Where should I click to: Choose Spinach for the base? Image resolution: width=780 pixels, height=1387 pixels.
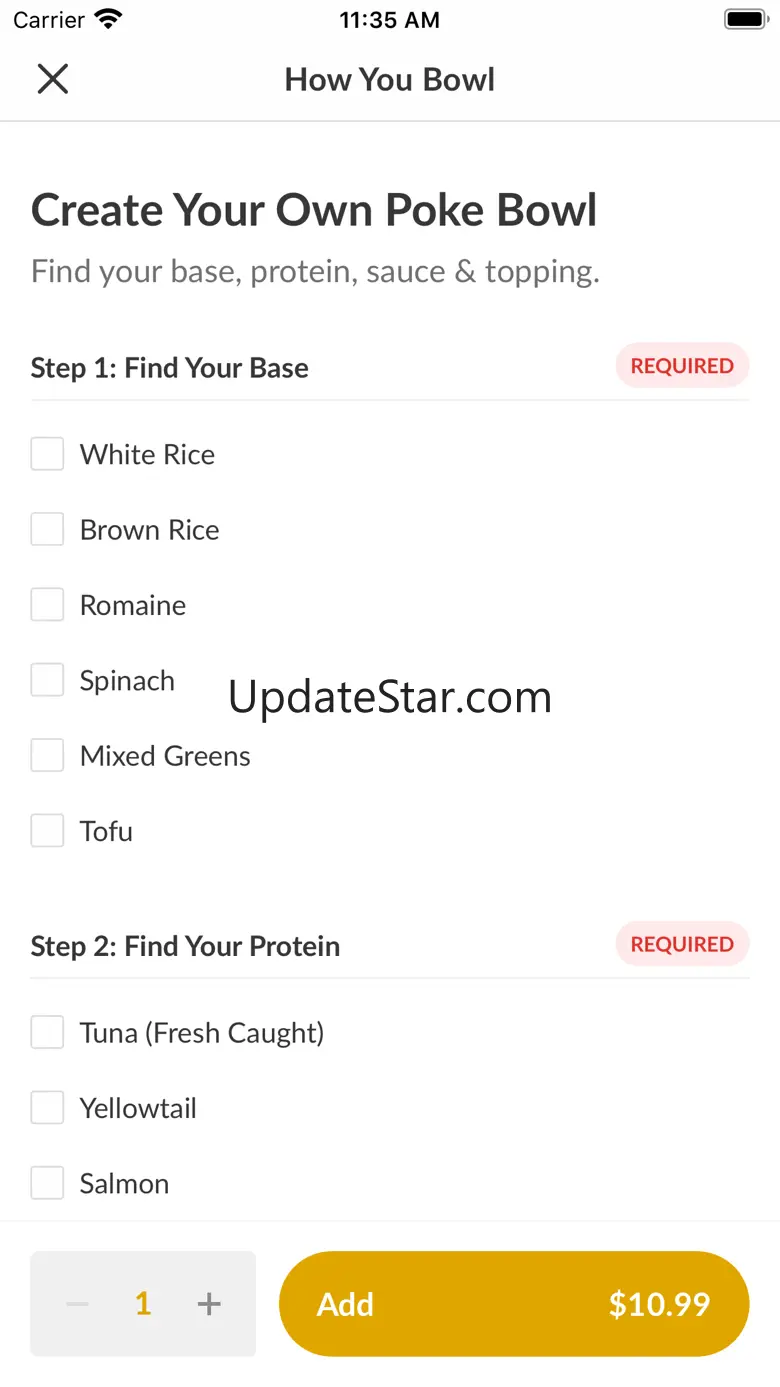coord(47,680)
